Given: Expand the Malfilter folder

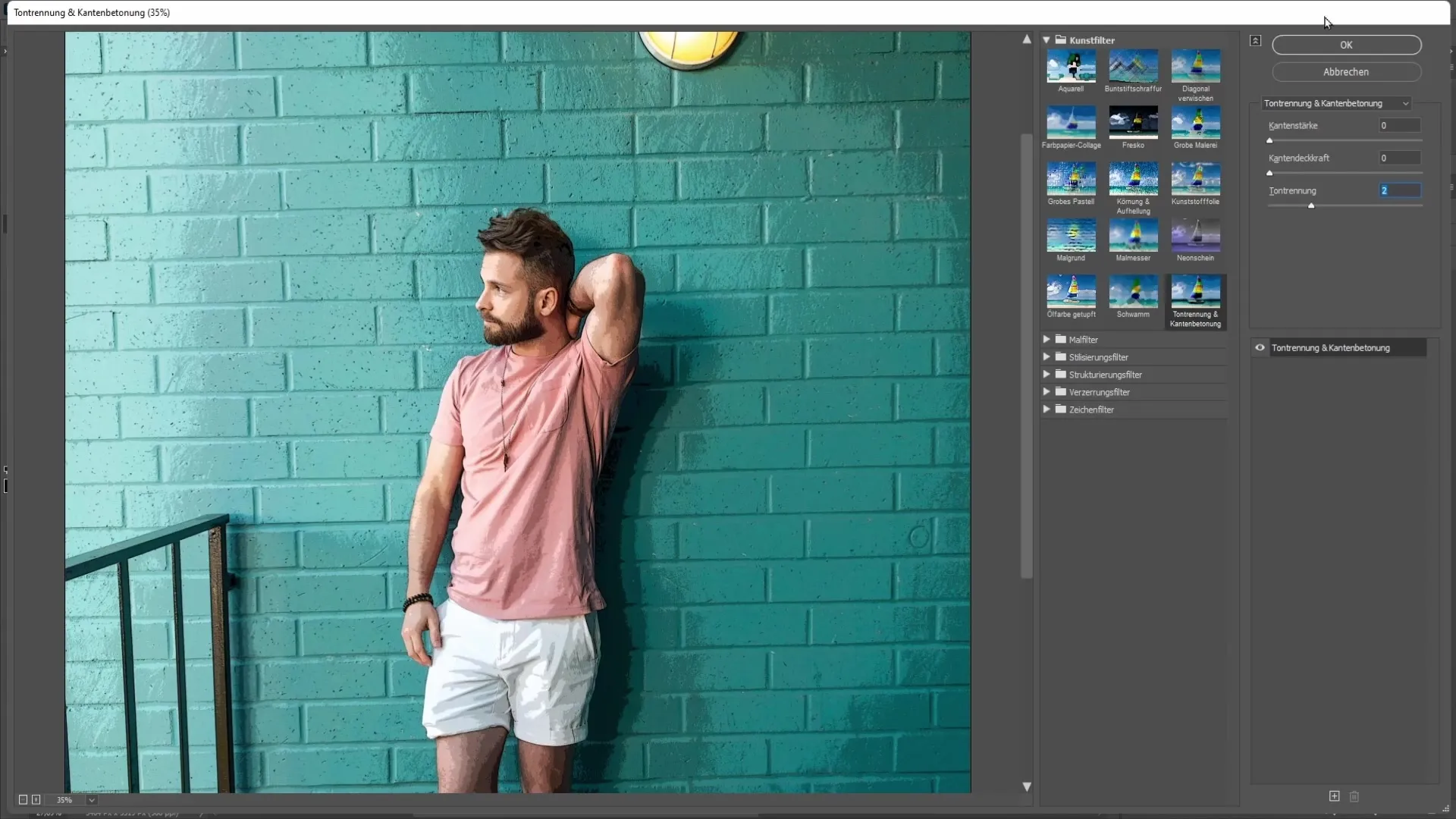Looking at the screenshot, I should click(1046, 339).
